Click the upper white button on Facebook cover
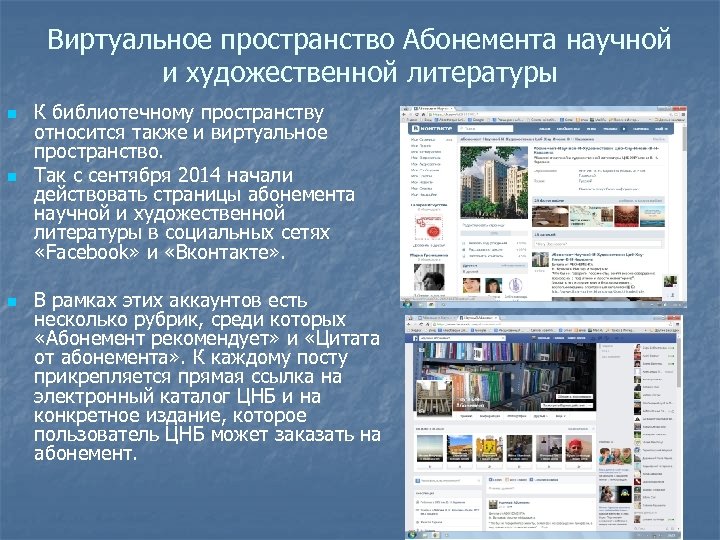Viewport: 720px width, 540px height. tap(574, 396)
